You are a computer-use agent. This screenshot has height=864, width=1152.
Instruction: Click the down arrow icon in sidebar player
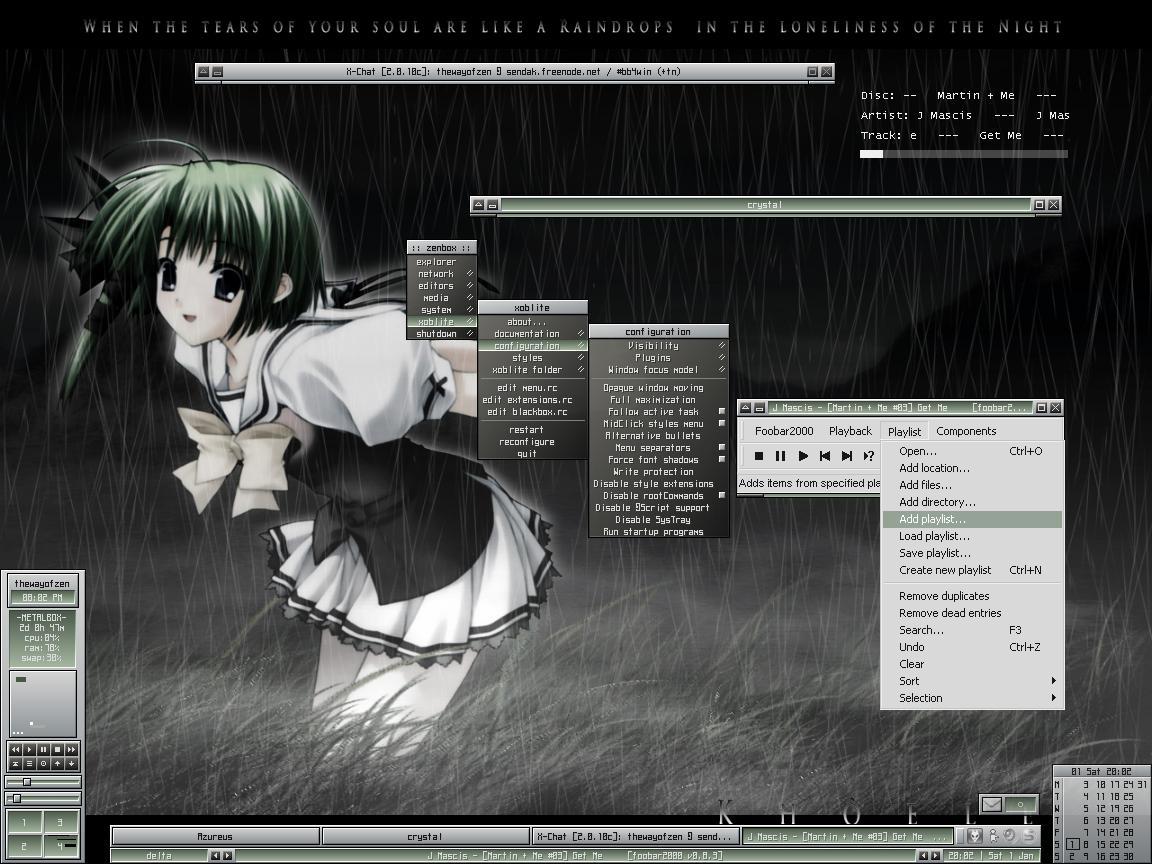(x=71, y=763)
